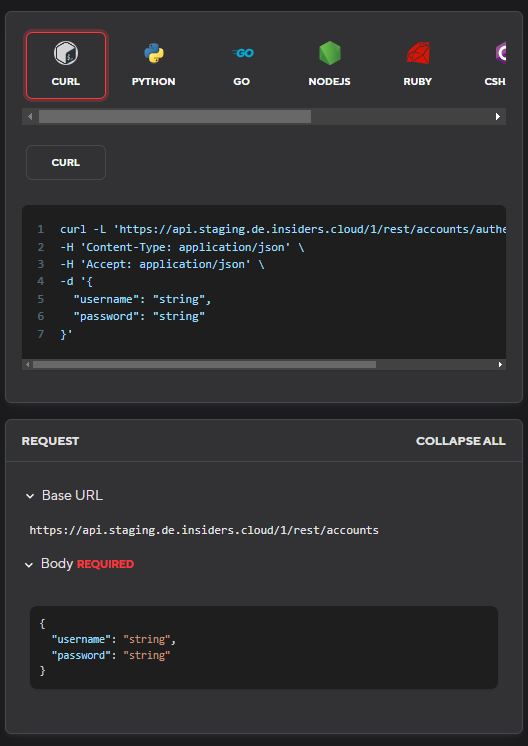Select the NODEJS language tab

[329, 66]
